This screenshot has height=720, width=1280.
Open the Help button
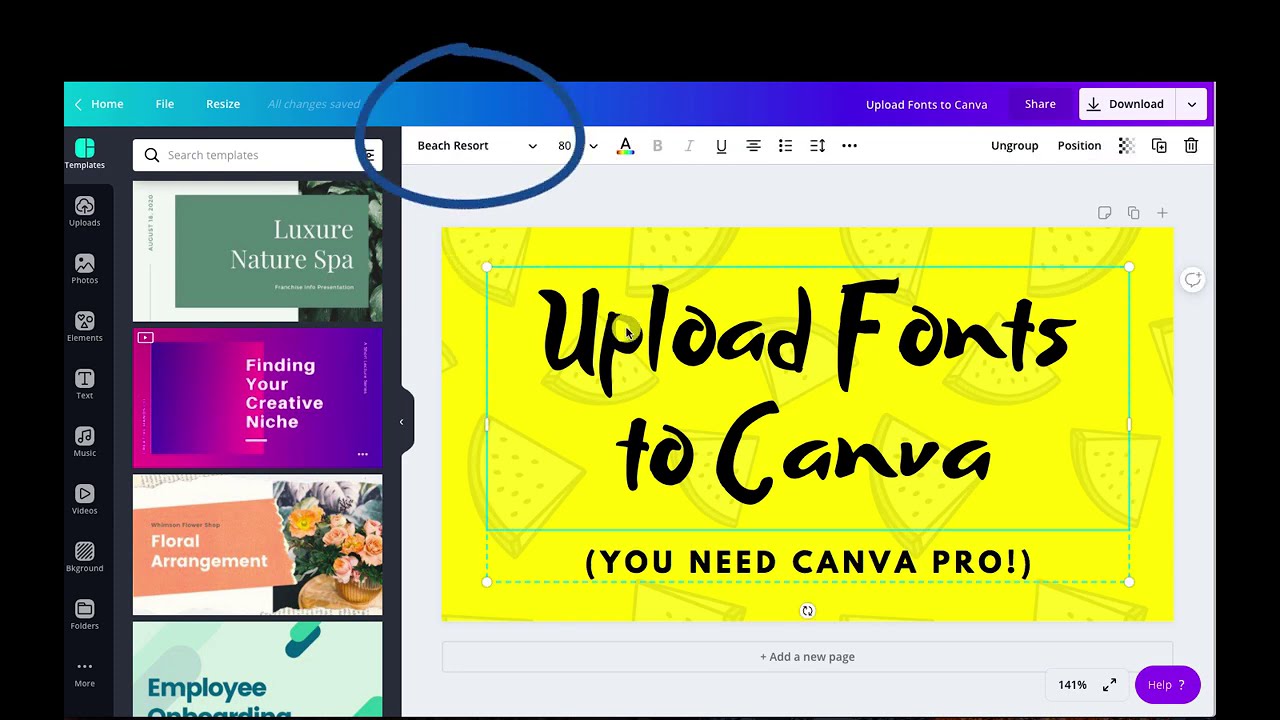tap(1167, 685)
